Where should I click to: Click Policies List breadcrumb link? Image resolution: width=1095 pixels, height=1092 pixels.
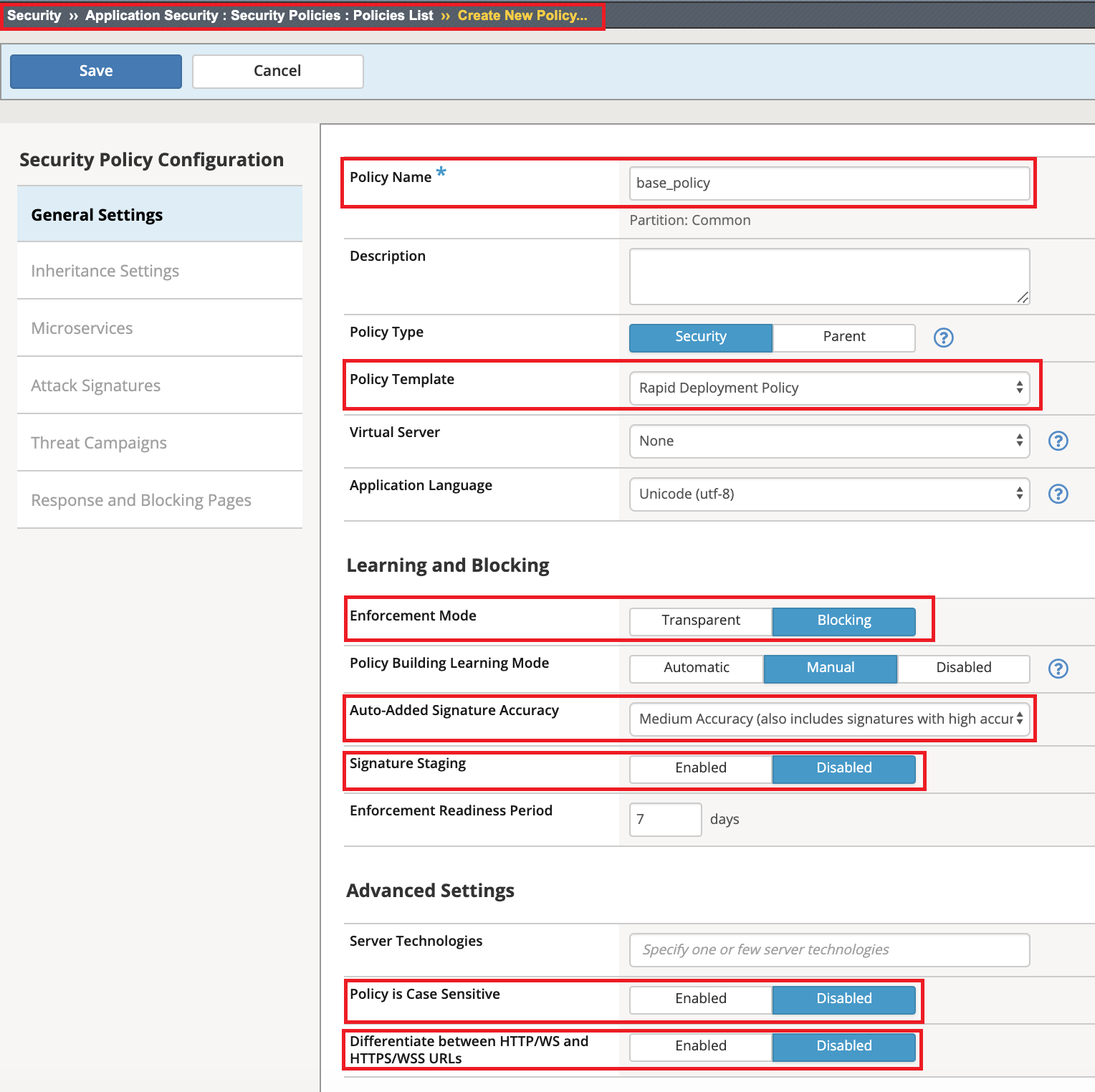[393, 15]
